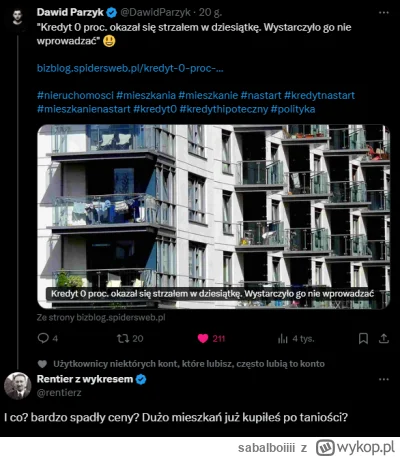Click the share upload icon
Screen dimensions: 400x457
[x=384, y=339]
